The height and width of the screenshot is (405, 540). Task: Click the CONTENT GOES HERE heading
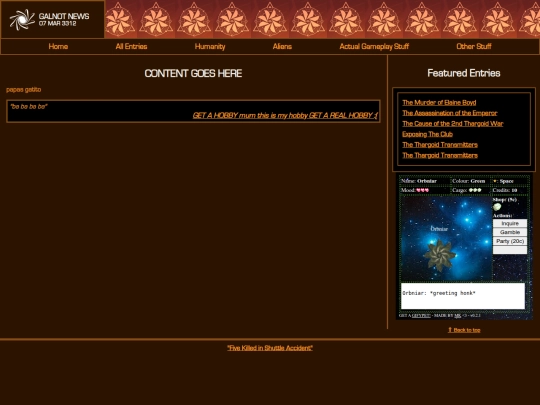point(193,73)
